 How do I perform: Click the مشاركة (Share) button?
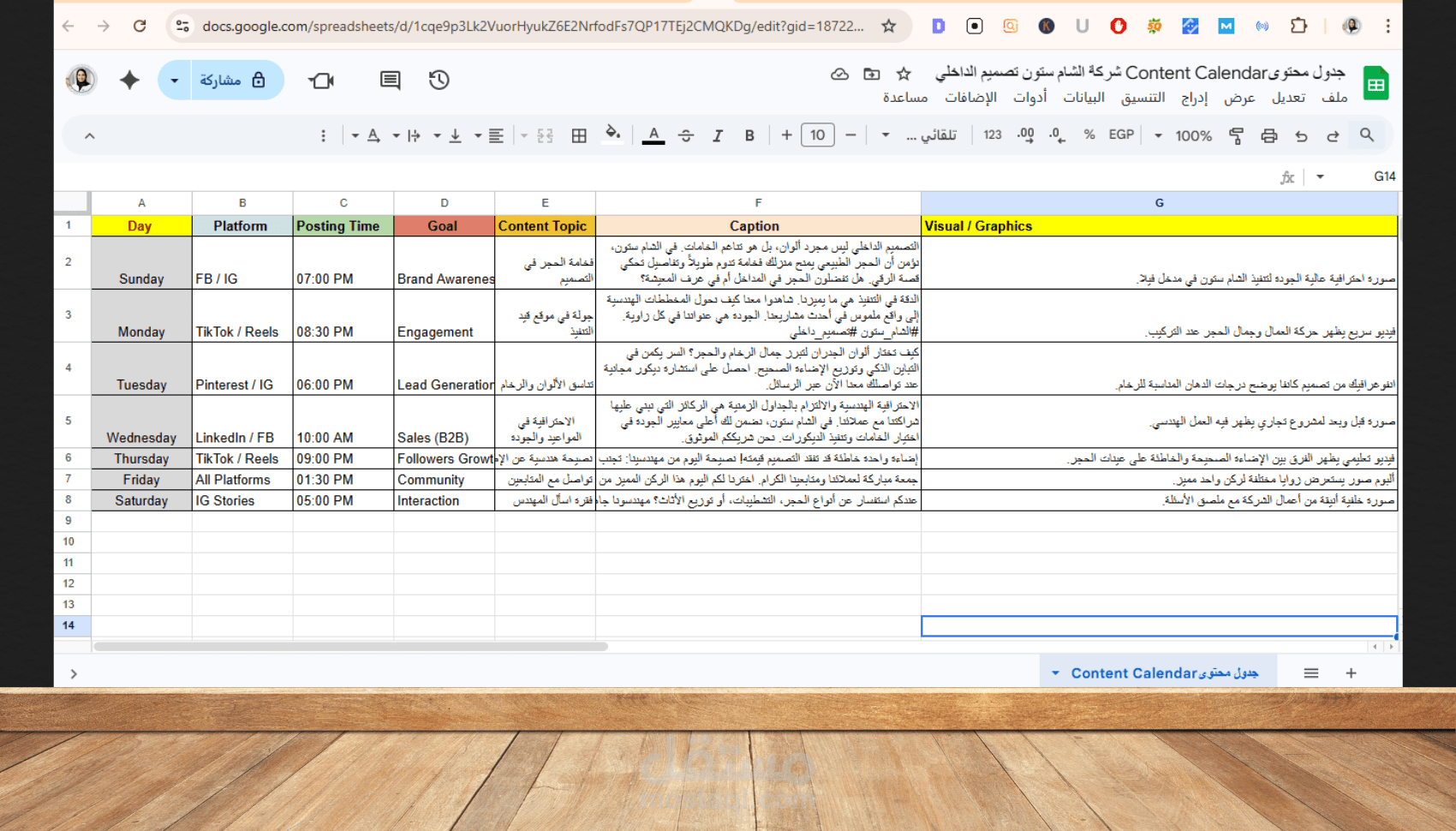coord(221,80)
